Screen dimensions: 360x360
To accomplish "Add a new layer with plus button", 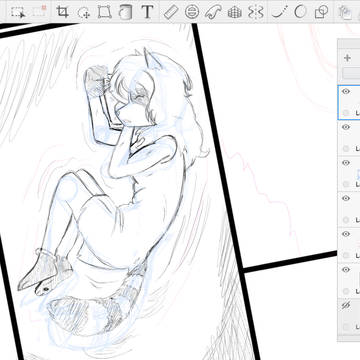I will [347, 58].
